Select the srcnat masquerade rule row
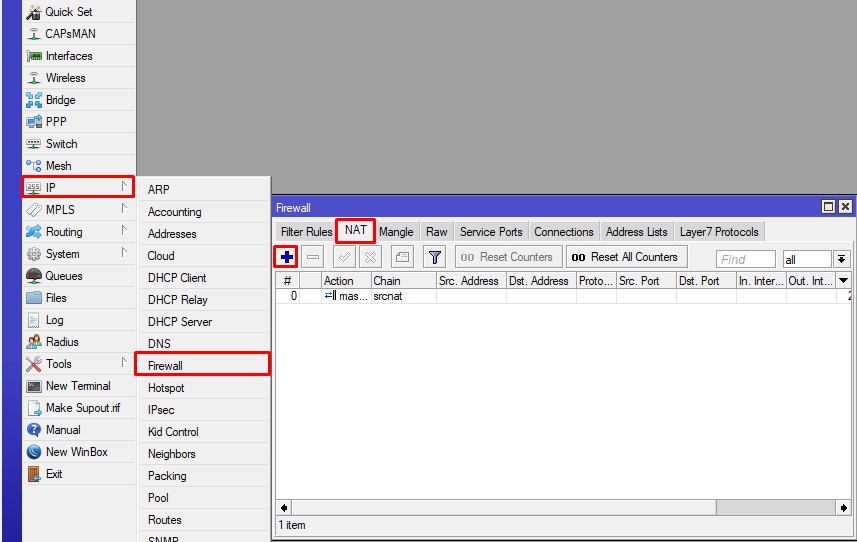The height and width of the screenshot is (542, 857). (400, 297)
